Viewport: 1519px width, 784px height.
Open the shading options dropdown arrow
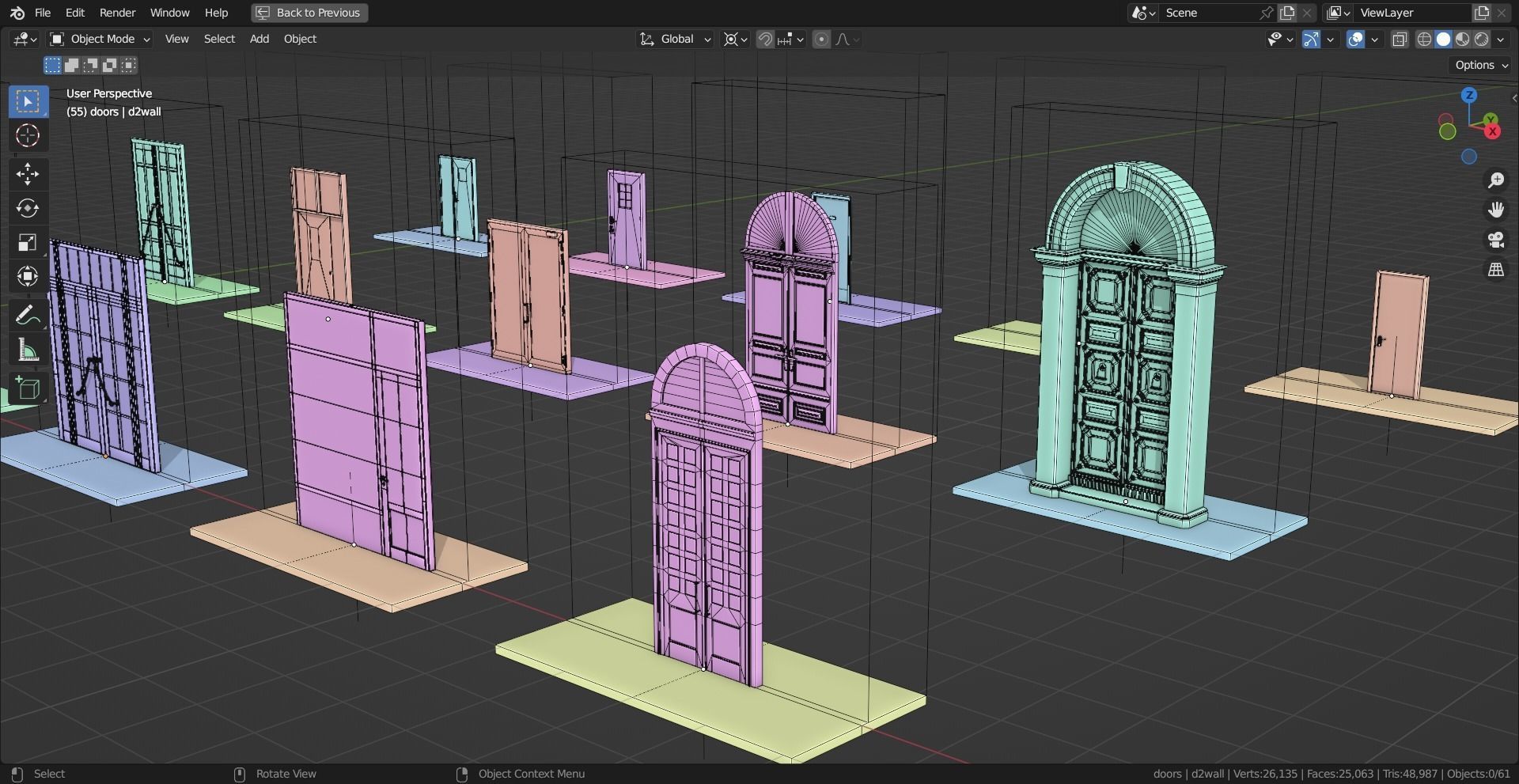click(x=1501, y=39)
